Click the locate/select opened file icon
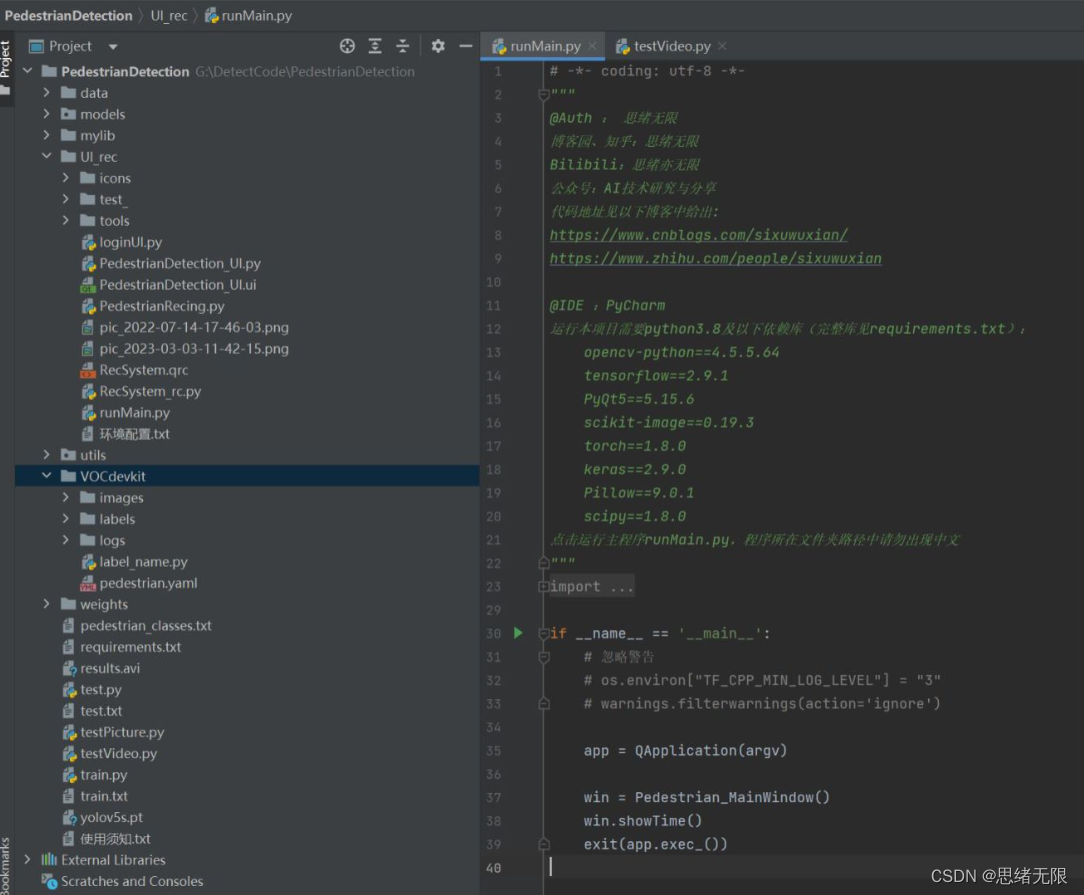1084x895 pixels. click(x=347, y=46)
